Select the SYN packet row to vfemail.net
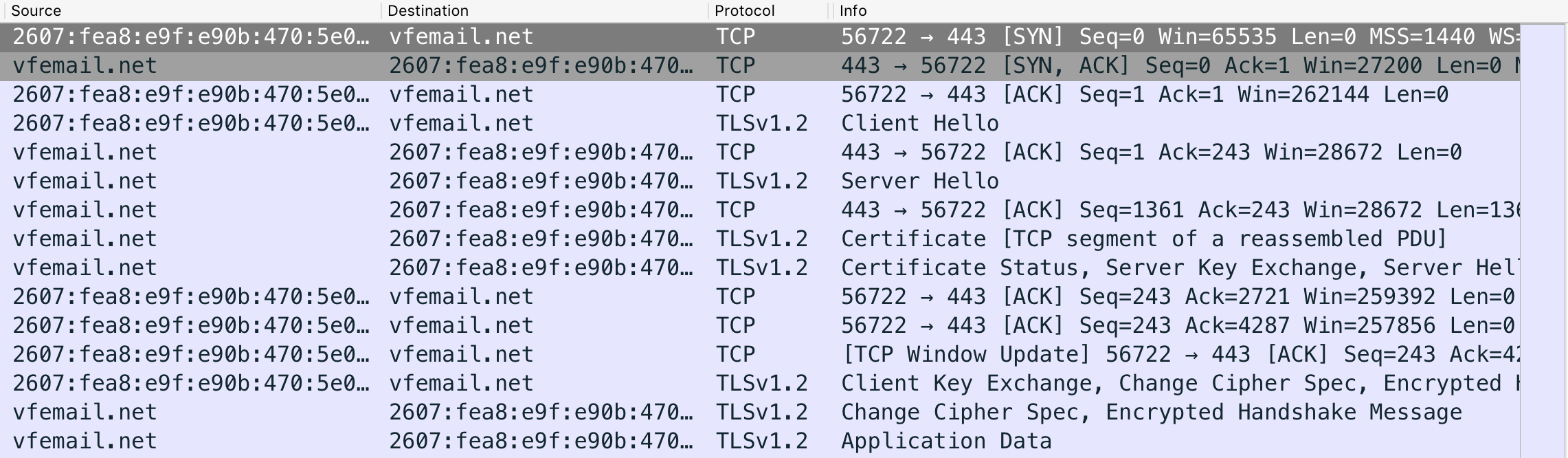 click(x=760, y=36)
